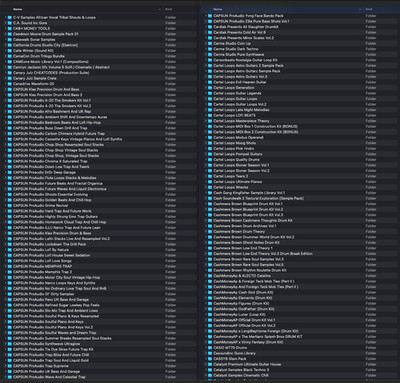400x383 pixels.
Task: Click folder icon of CAPSUN ProAudio Lofi By Nature
Action: coord(10,250)
